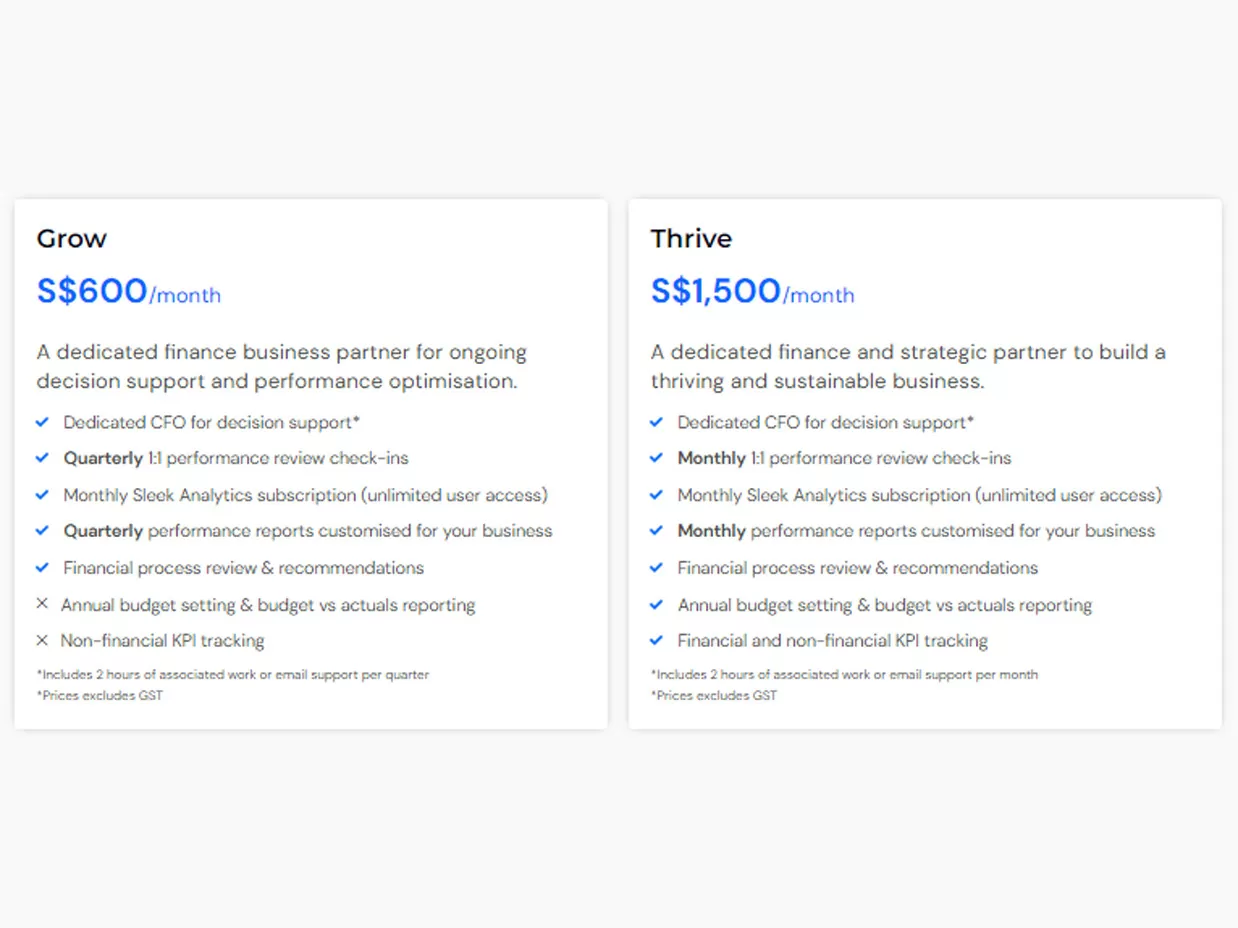Click the Grow plan description paragraph

click(282, 366)
